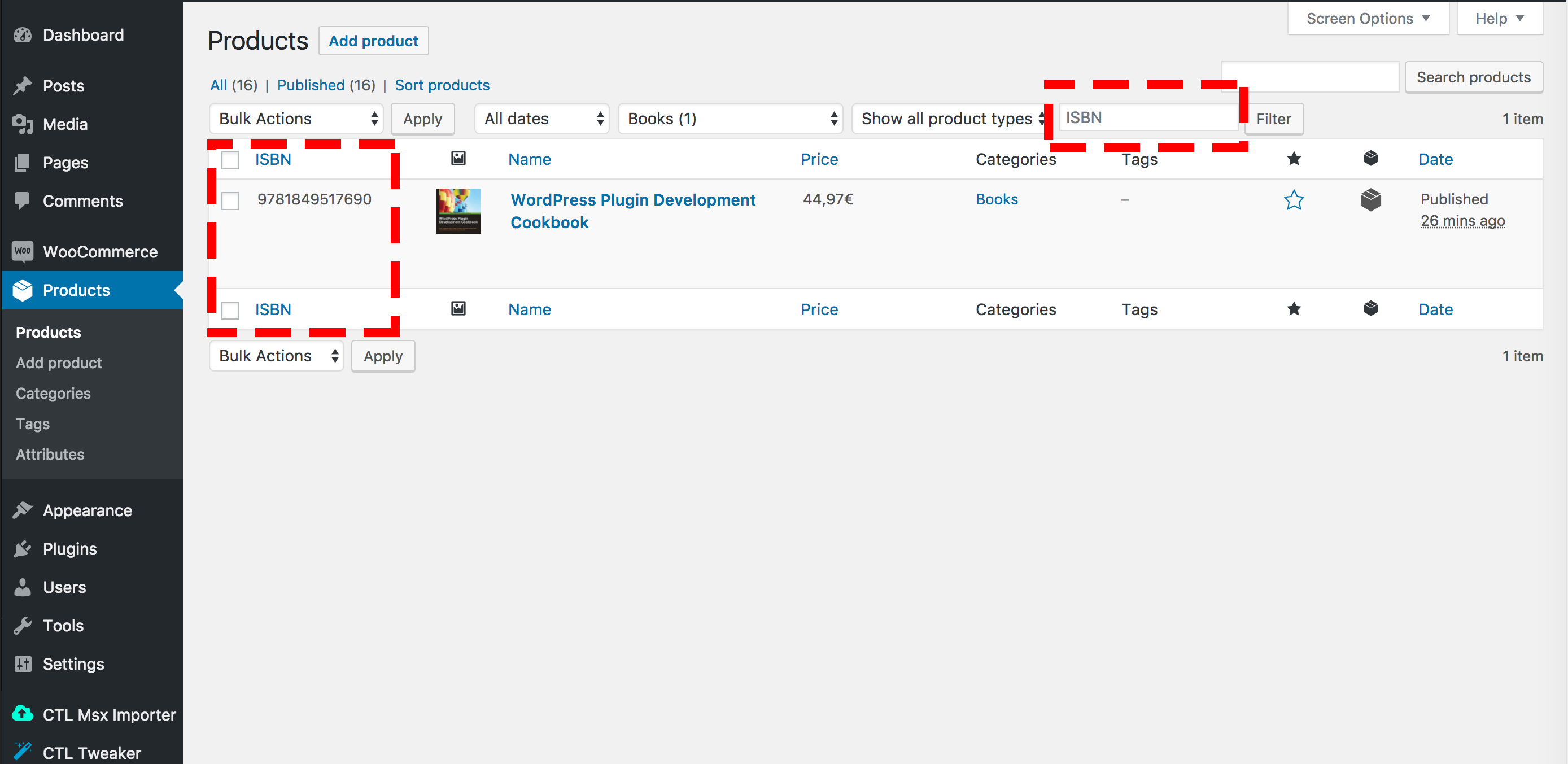Toggle the ISBN product row checkbox
1568x764 pixels.
coord(230,198)
